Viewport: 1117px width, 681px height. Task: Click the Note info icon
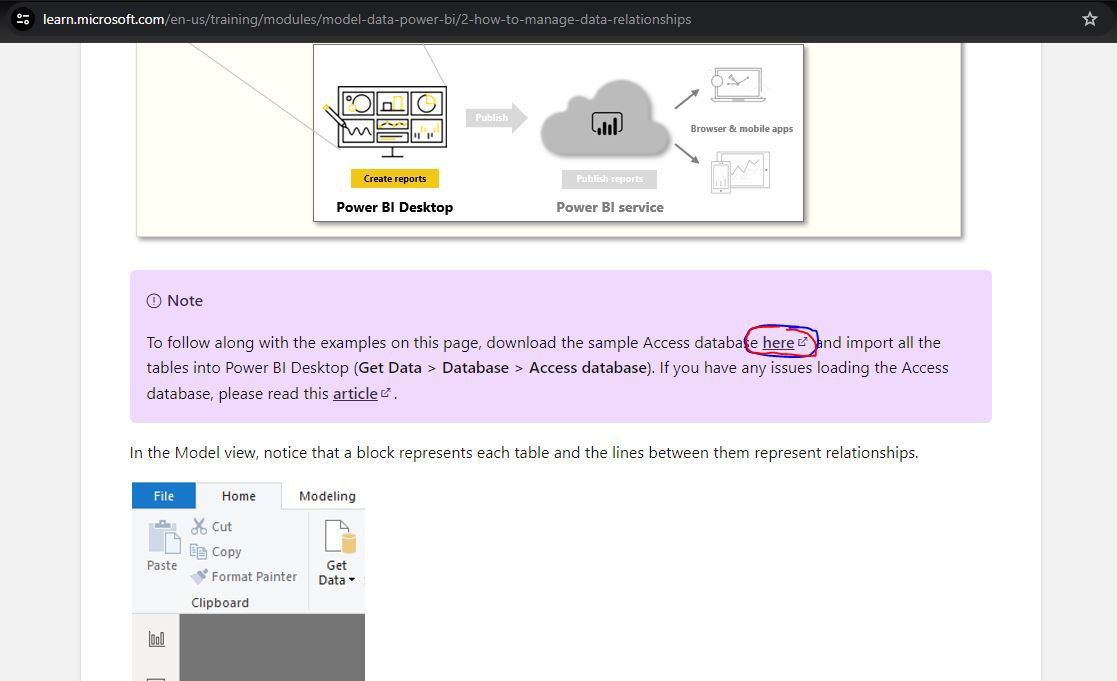point(154,301)
